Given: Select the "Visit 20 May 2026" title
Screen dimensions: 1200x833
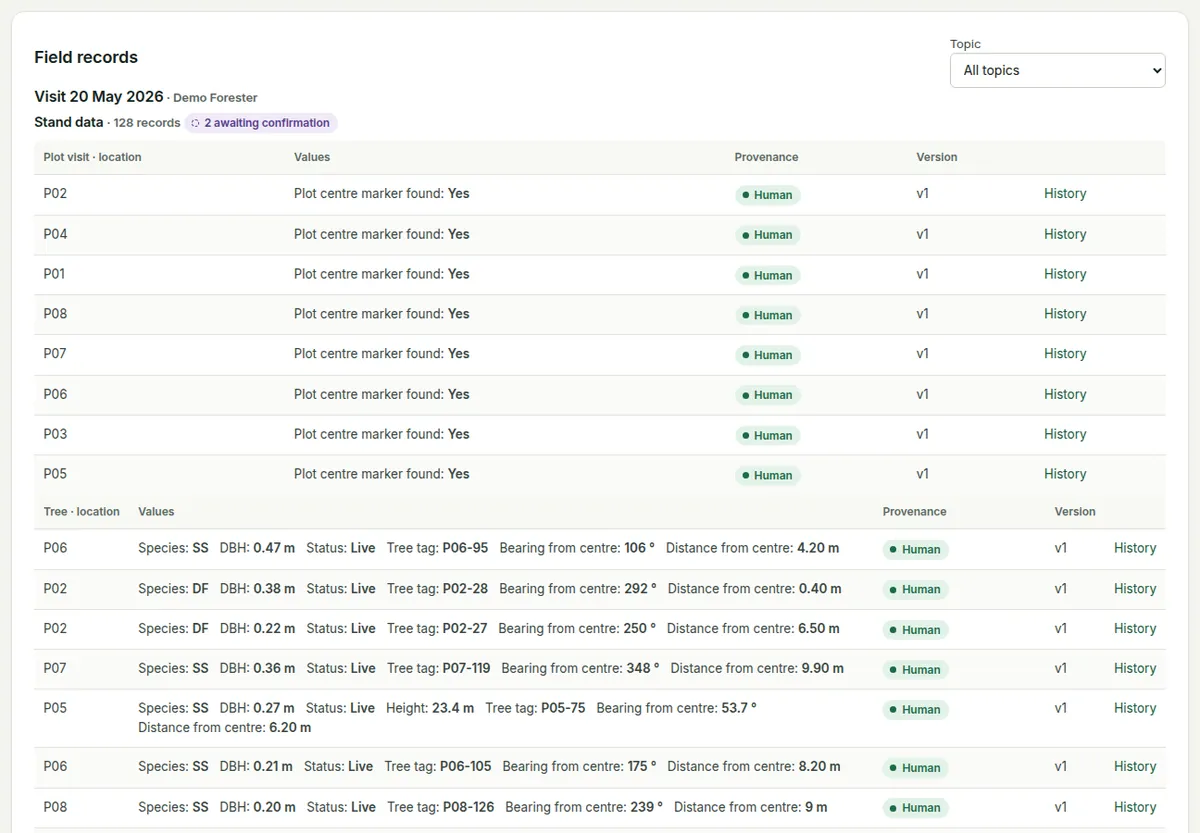Looking at the screenshot, I should coord(99,97).
